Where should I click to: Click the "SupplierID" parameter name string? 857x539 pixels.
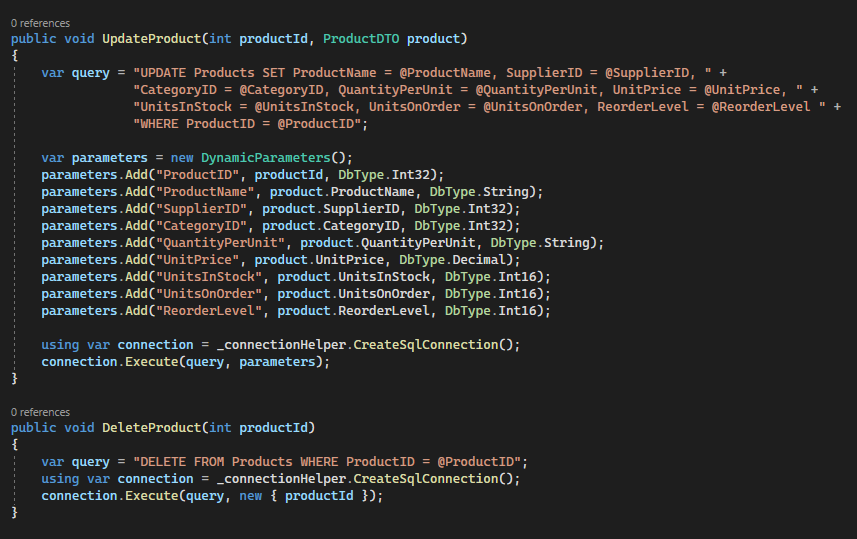201,209
